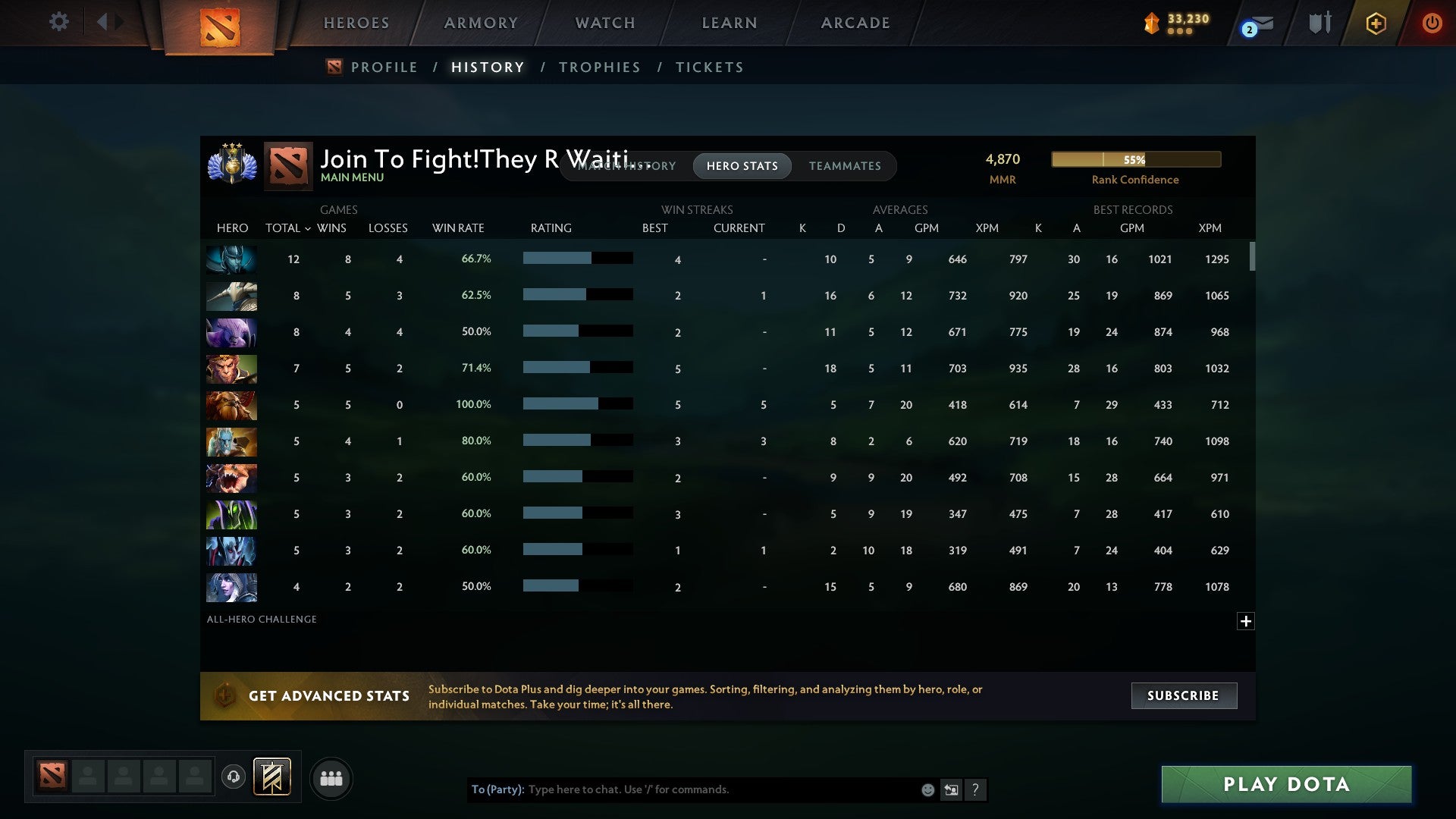Viewport: 1456px width, 819px height.
Task: Click the Rank Confidence progress bar
Action: point(1135,159)
